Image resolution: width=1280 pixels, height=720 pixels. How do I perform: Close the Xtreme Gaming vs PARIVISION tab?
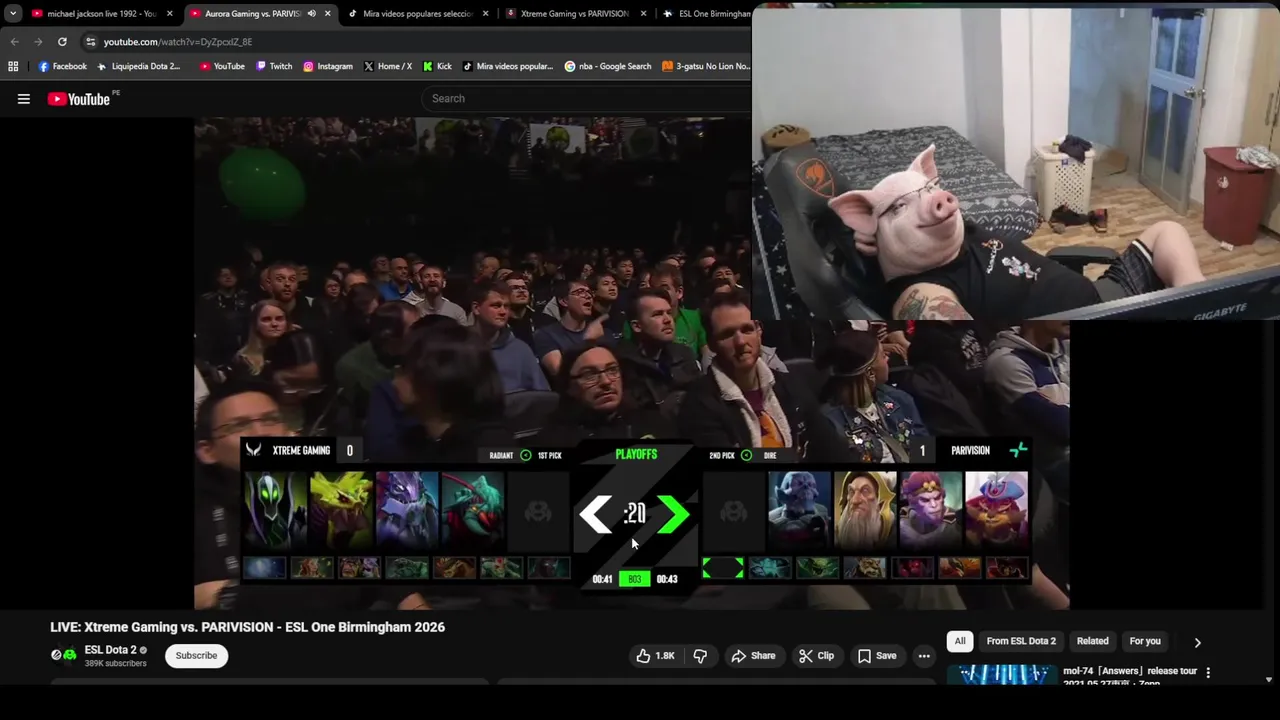point(643,14)
